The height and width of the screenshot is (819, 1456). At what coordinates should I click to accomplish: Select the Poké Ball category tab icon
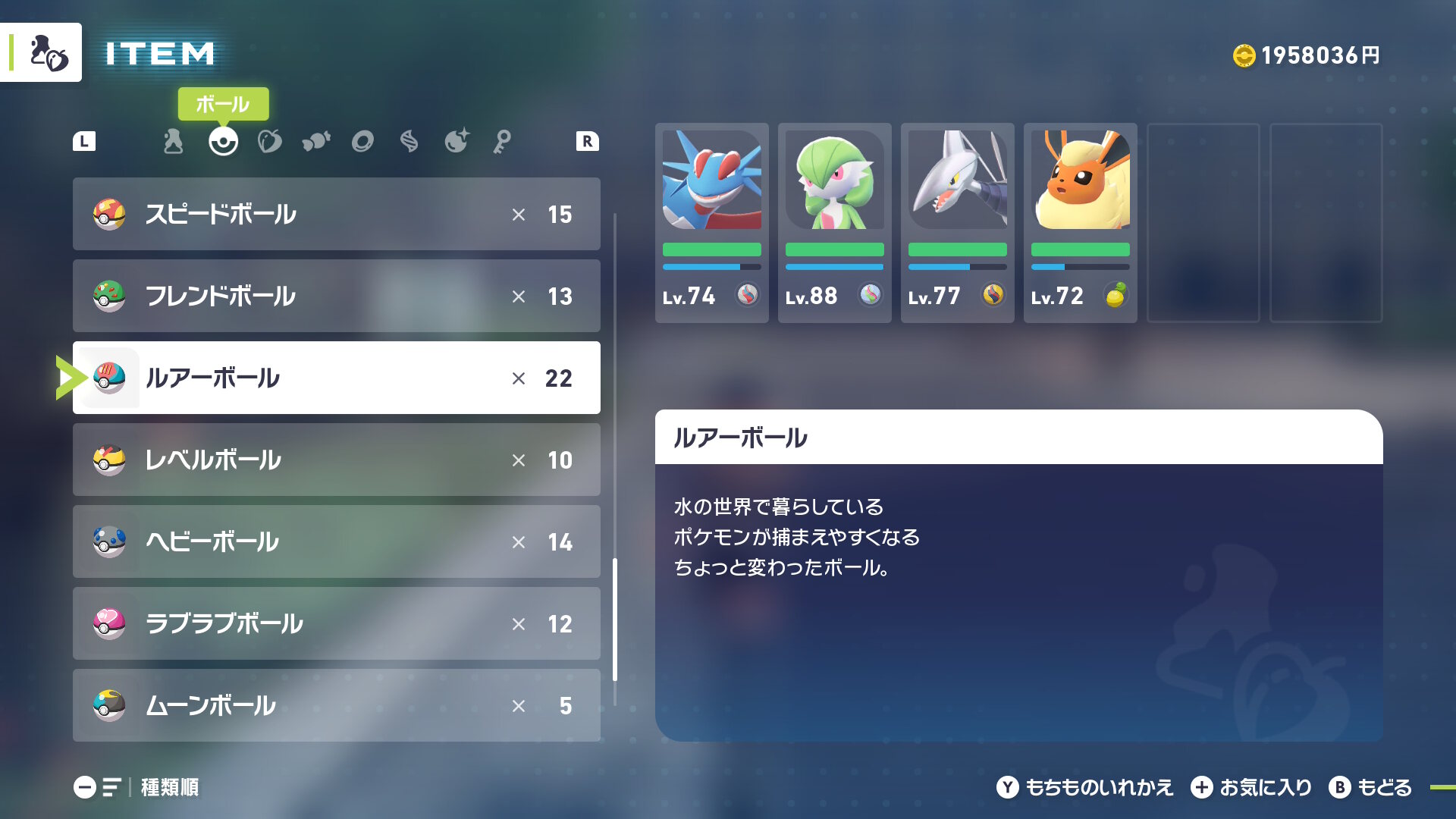(223, 141)
